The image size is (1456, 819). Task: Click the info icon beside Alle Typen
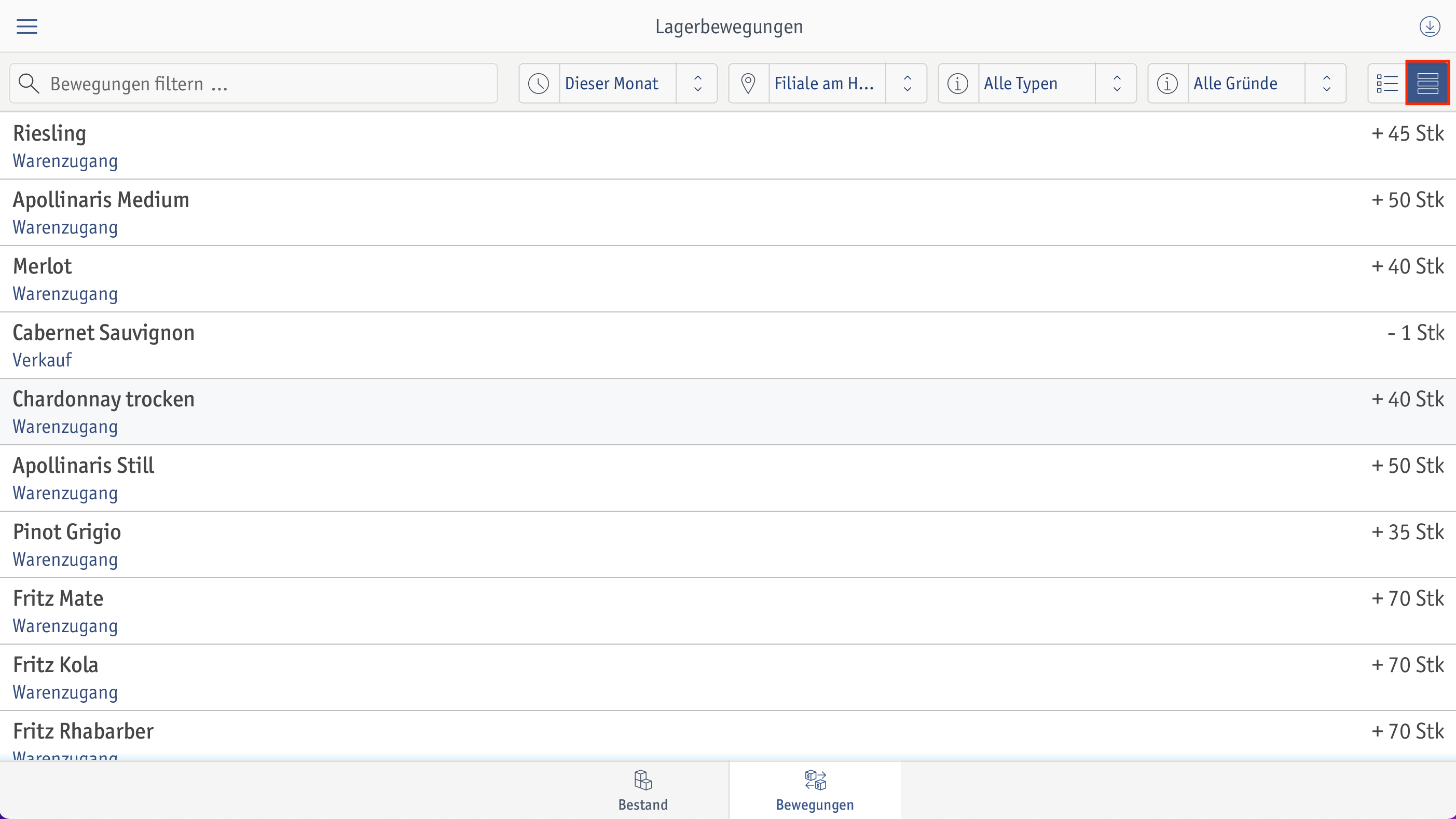957,84
